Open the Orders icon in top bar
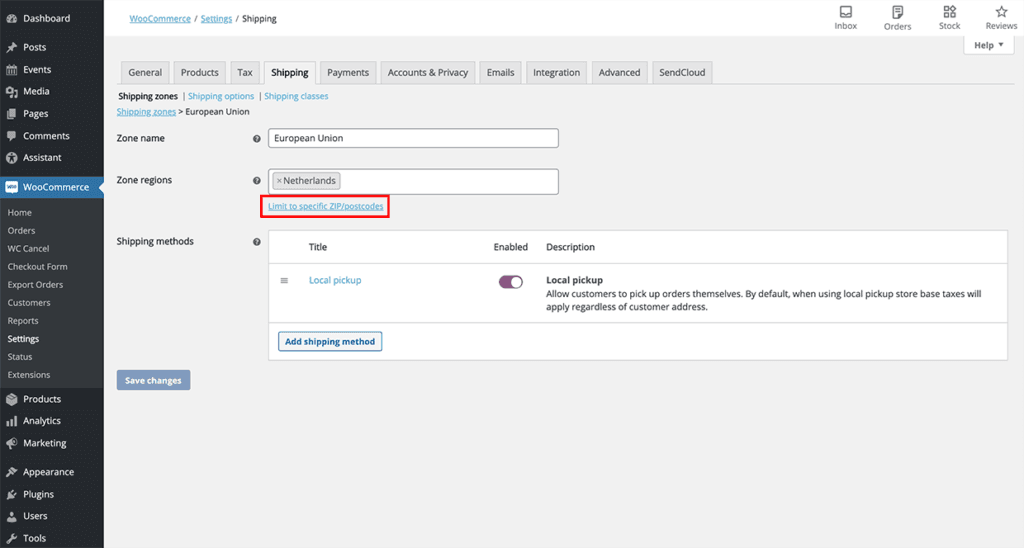 coord(897,12)
